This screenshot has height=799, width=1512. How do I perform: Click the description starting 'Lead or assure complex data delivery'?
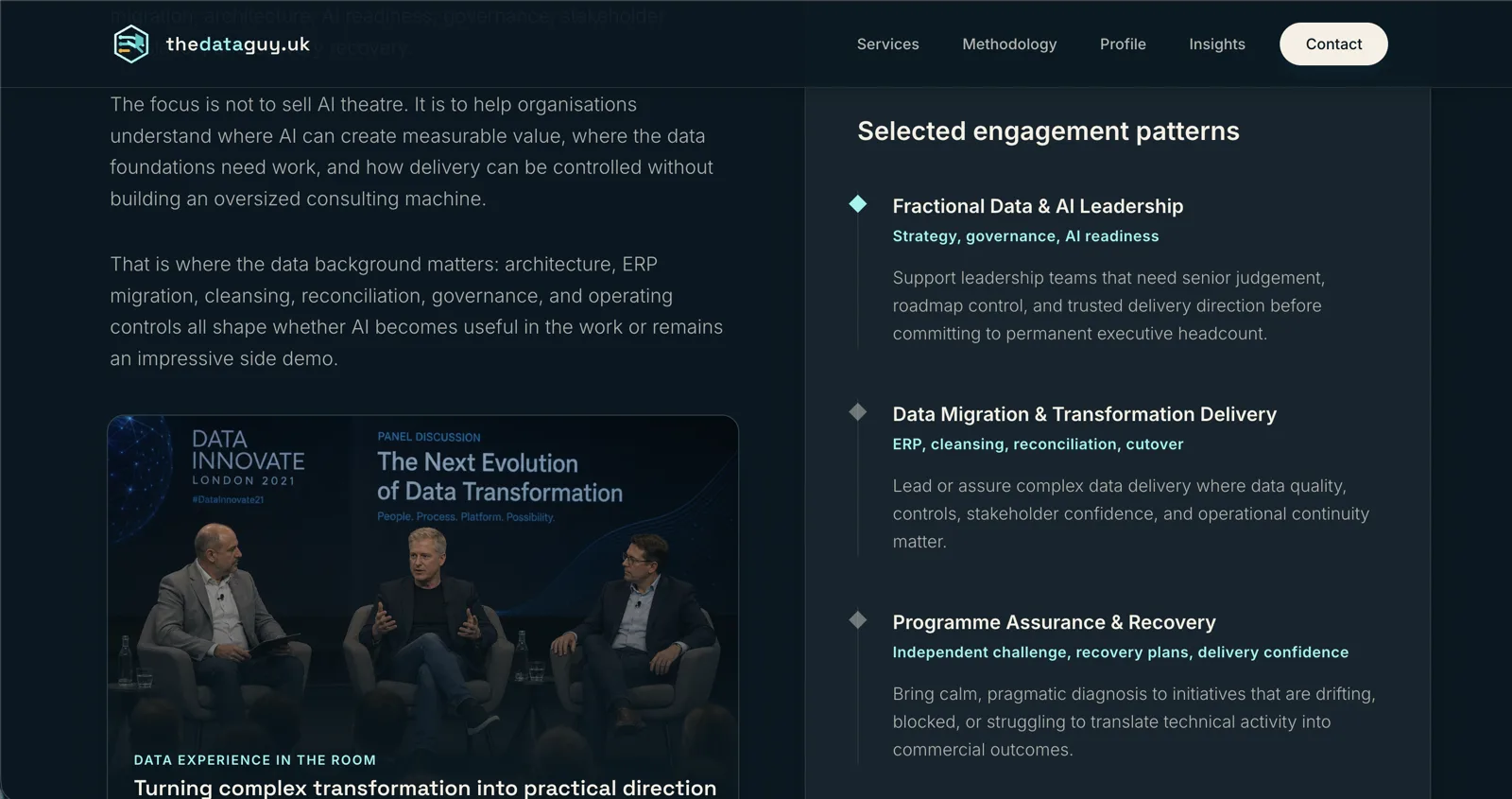coord(1130,513)
